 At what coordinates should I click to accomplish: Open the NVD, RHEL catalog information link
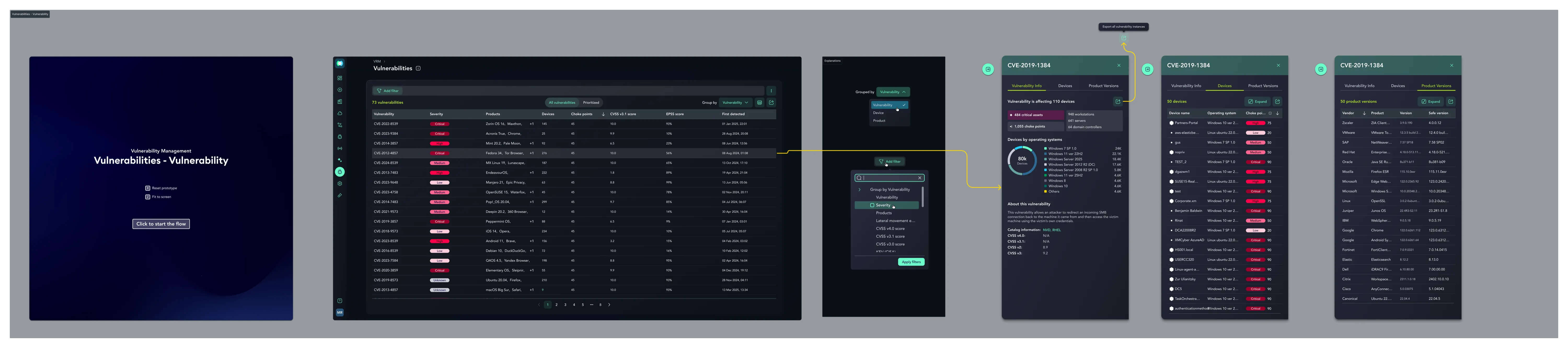1051,230
